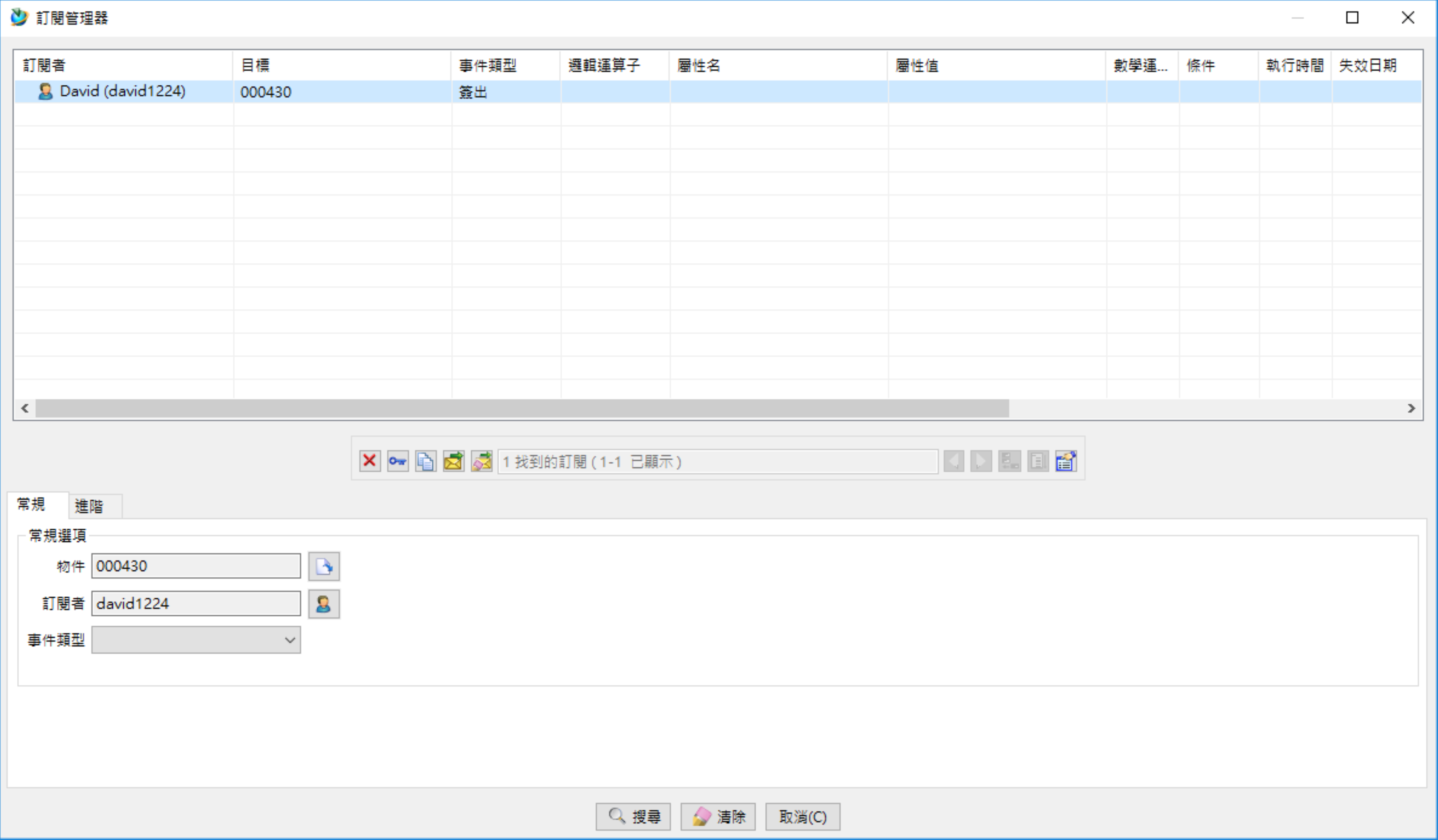Open the 事件類型 dropdown

point(196,640)
